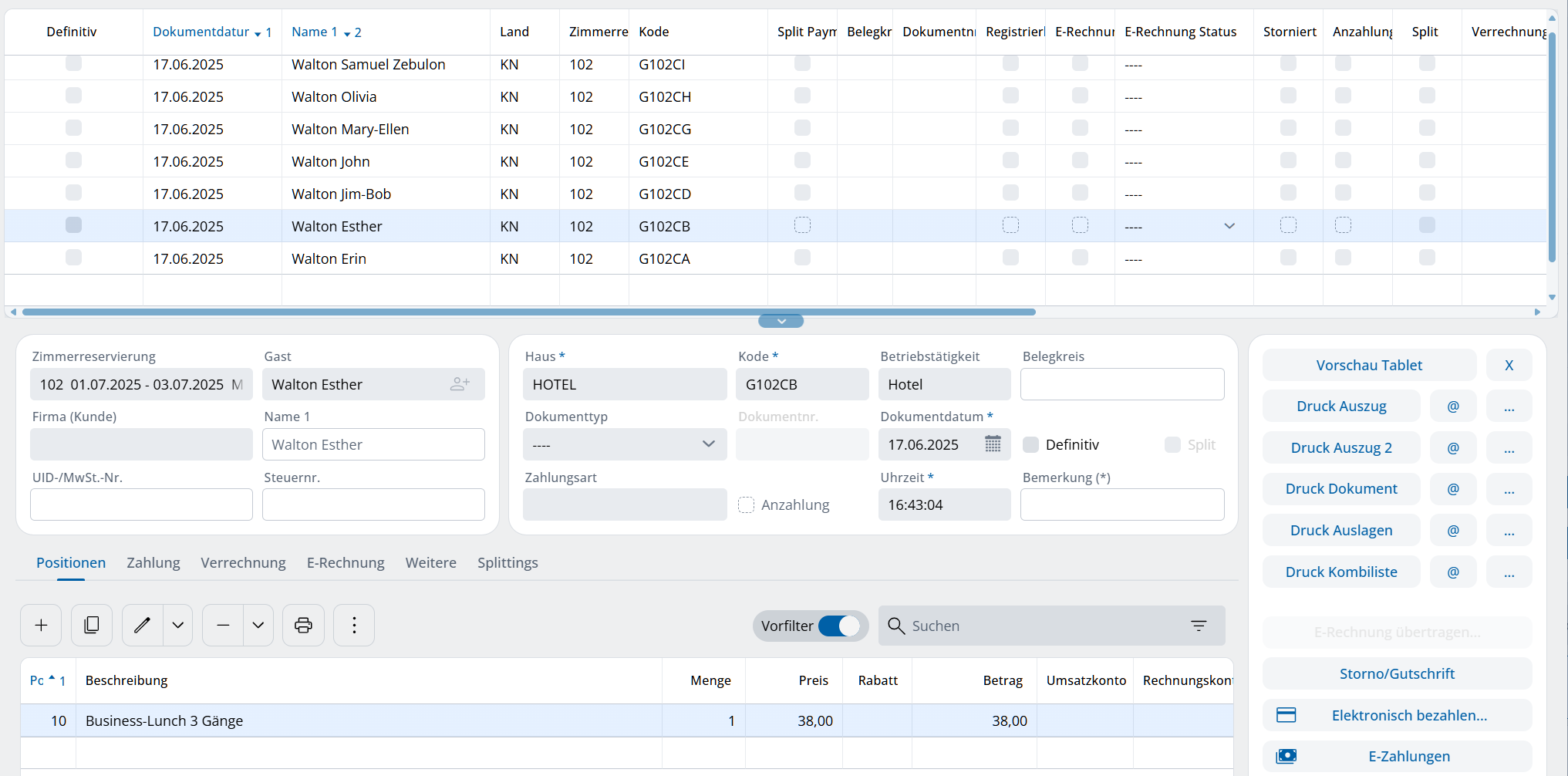Click the plus icon to add position

tap(41, 625)
